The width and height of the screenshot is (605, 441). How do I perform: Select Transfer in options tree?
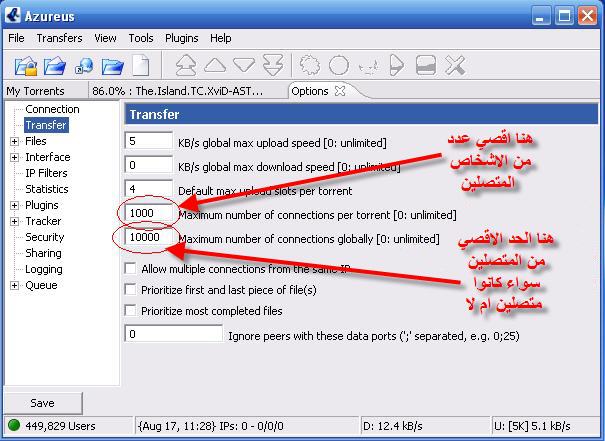[46, 125]
